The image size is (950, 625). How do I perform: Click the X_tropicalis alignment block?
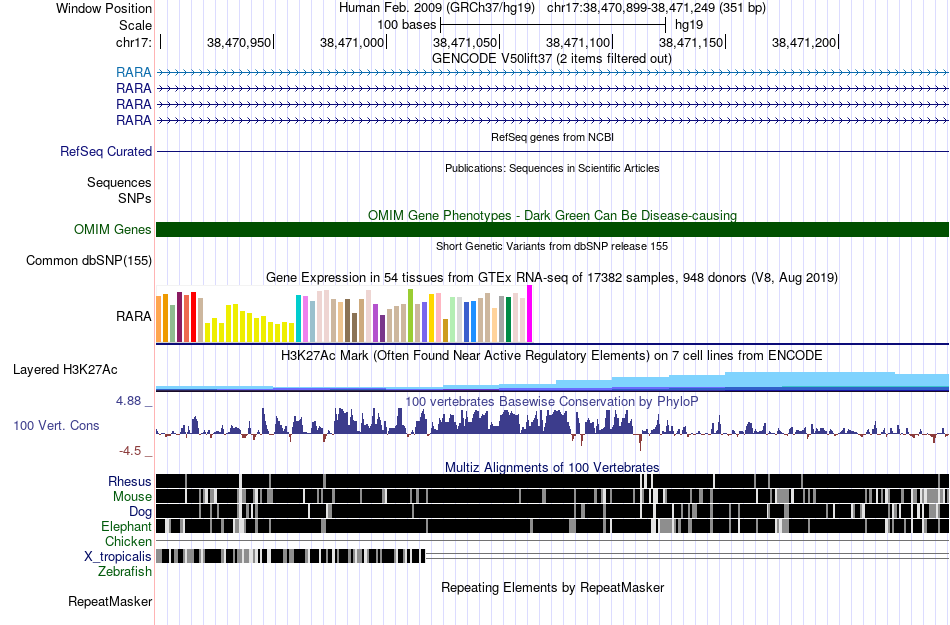tap(291, 556)
